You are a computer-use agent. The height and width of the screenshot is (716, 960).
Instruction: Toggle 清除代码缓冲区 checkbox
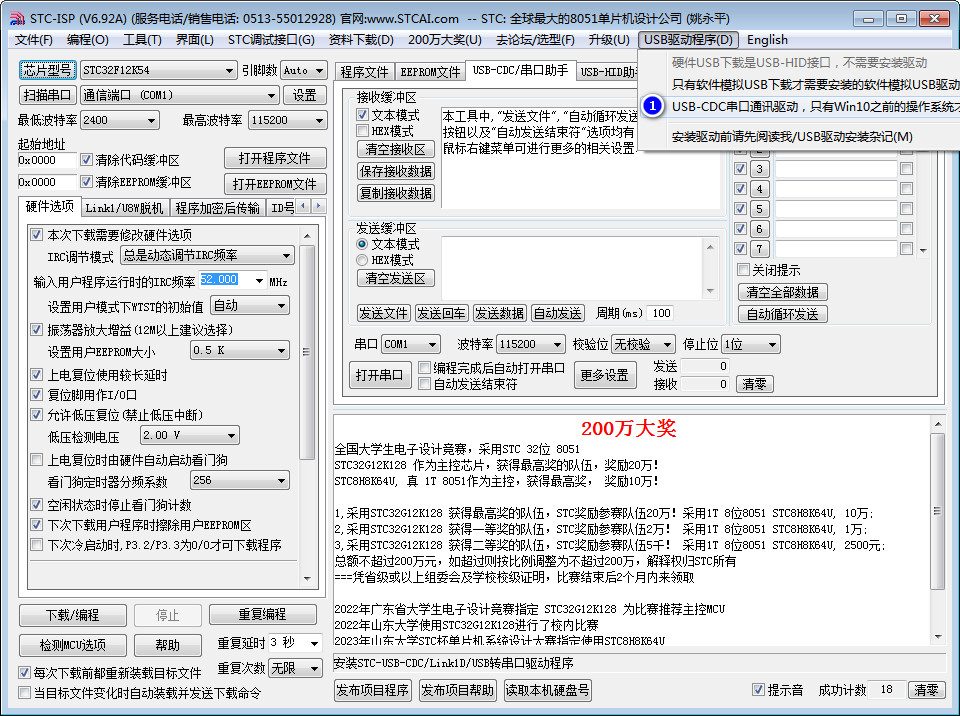click(x=86, y=160)
